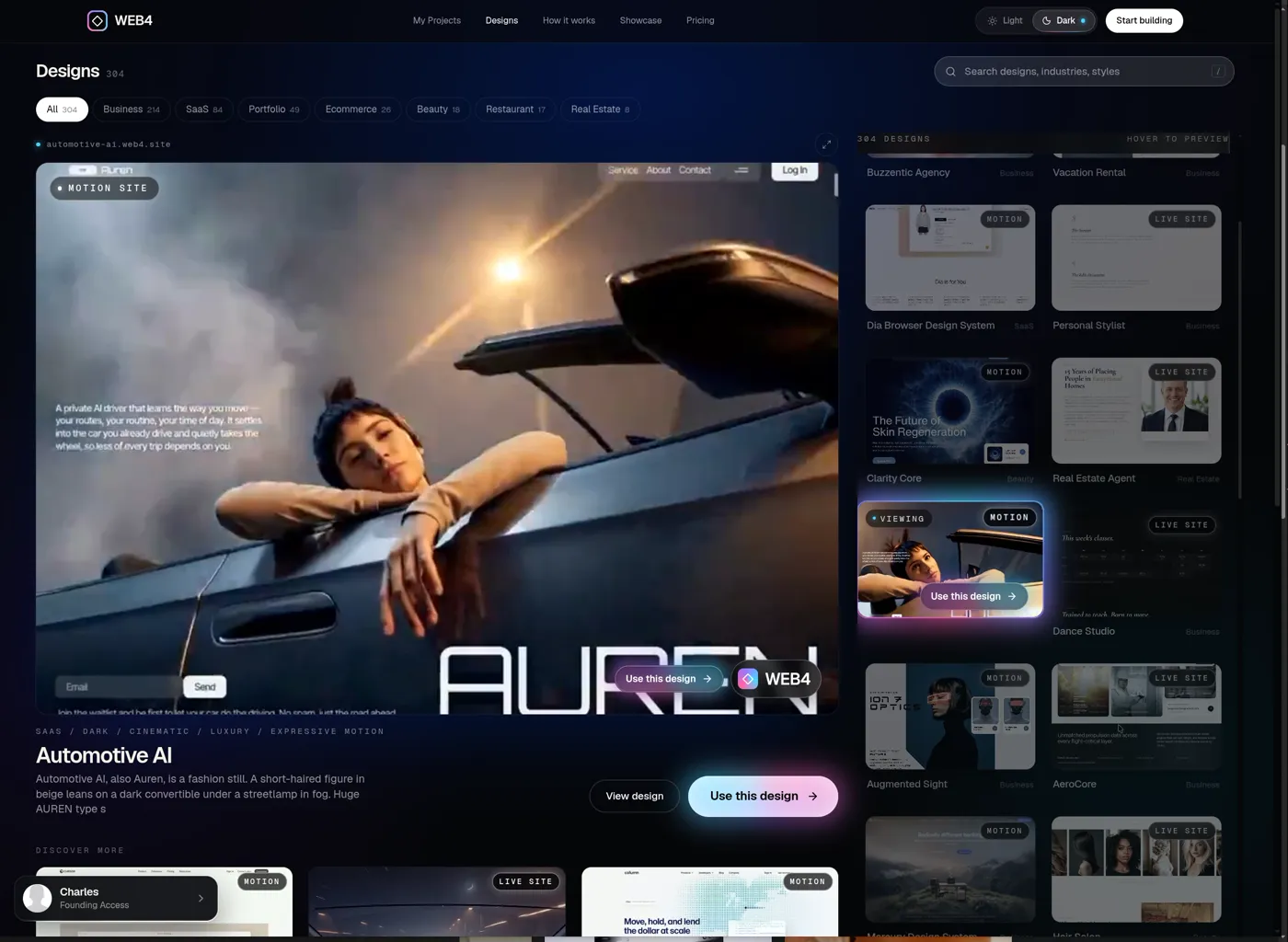Image resolution: width=1288 pixels, height=942 pixels.
Task: Open the AeroCore design thumbnail
Action: tap(1136, 717)
